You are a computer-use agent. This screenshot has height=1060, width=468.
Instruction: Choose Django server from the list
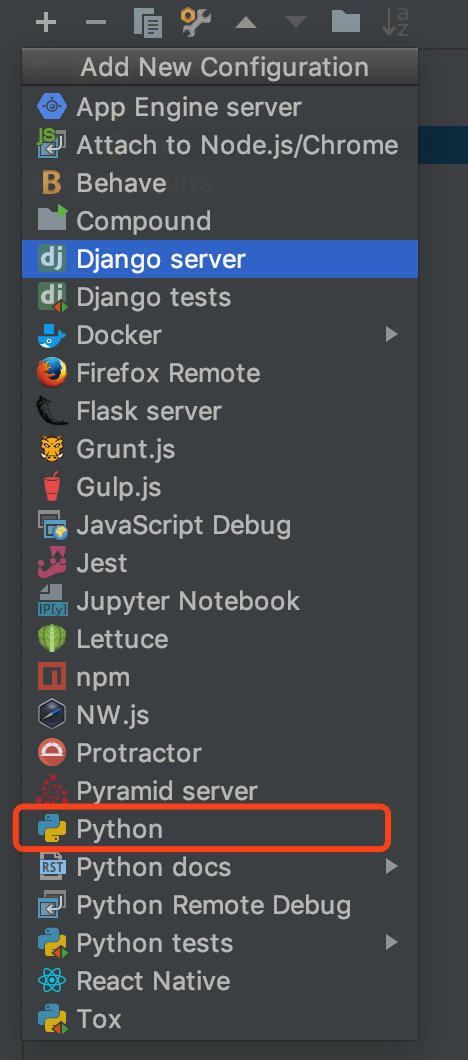click(x=220, y=259)
